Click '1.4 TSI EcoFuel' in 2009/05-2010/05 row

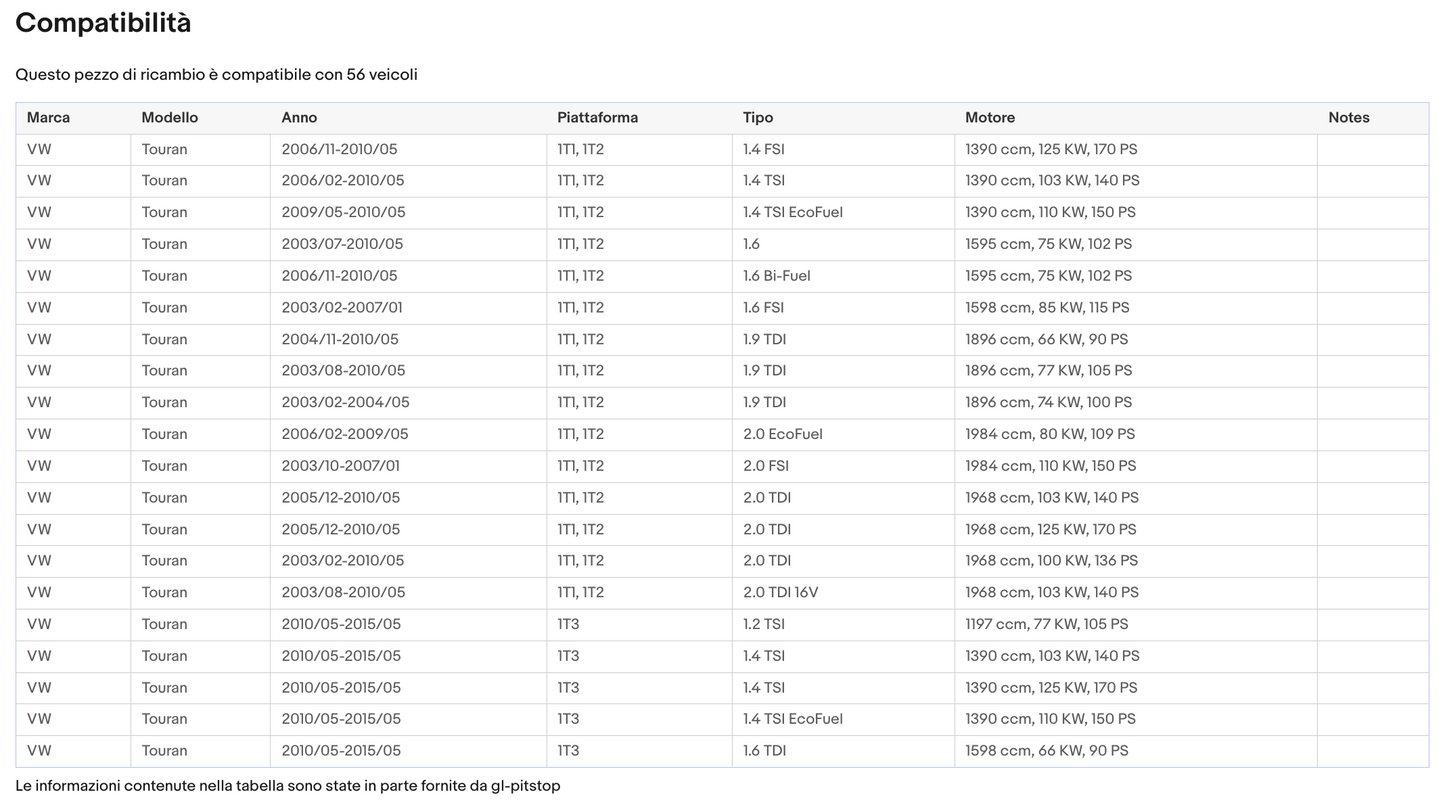coord(793,213)
